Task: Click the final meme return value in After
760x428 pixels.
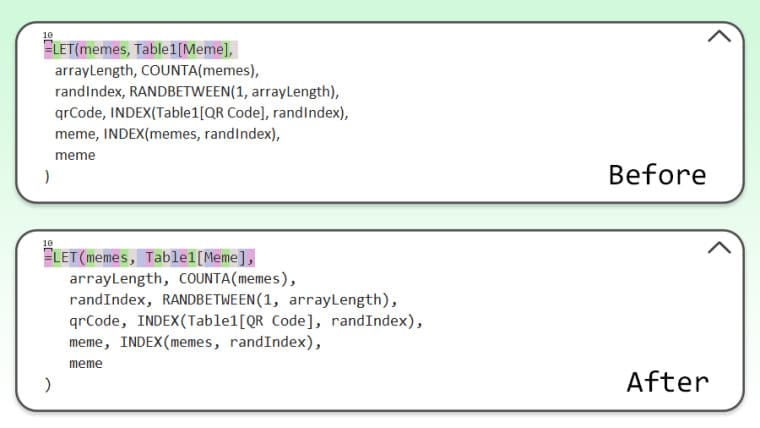Action: tap(85, 363)
